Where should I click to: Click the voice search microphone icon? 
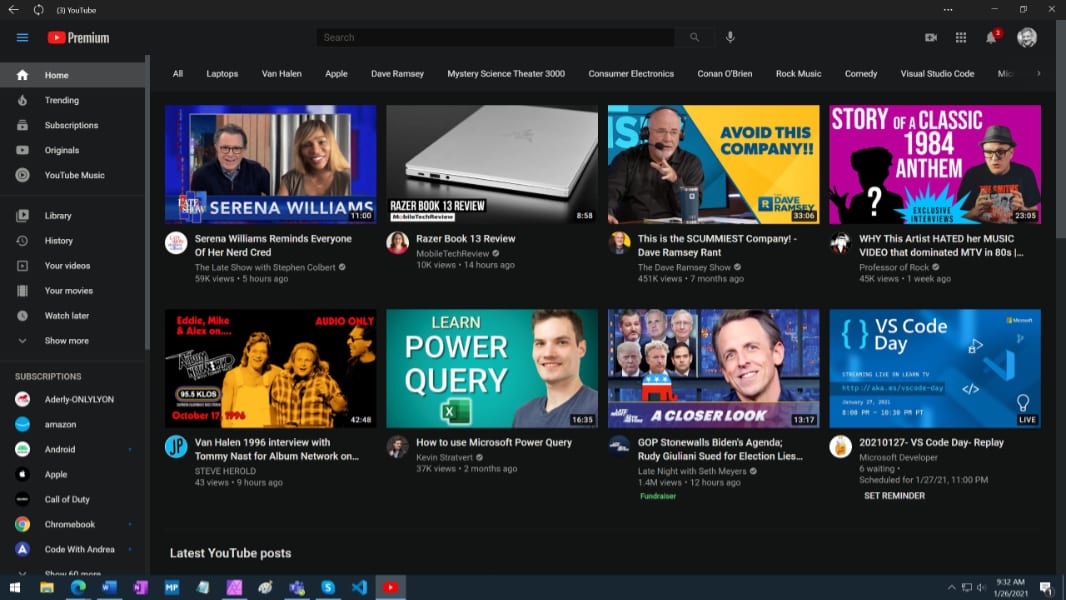(729, 37)
